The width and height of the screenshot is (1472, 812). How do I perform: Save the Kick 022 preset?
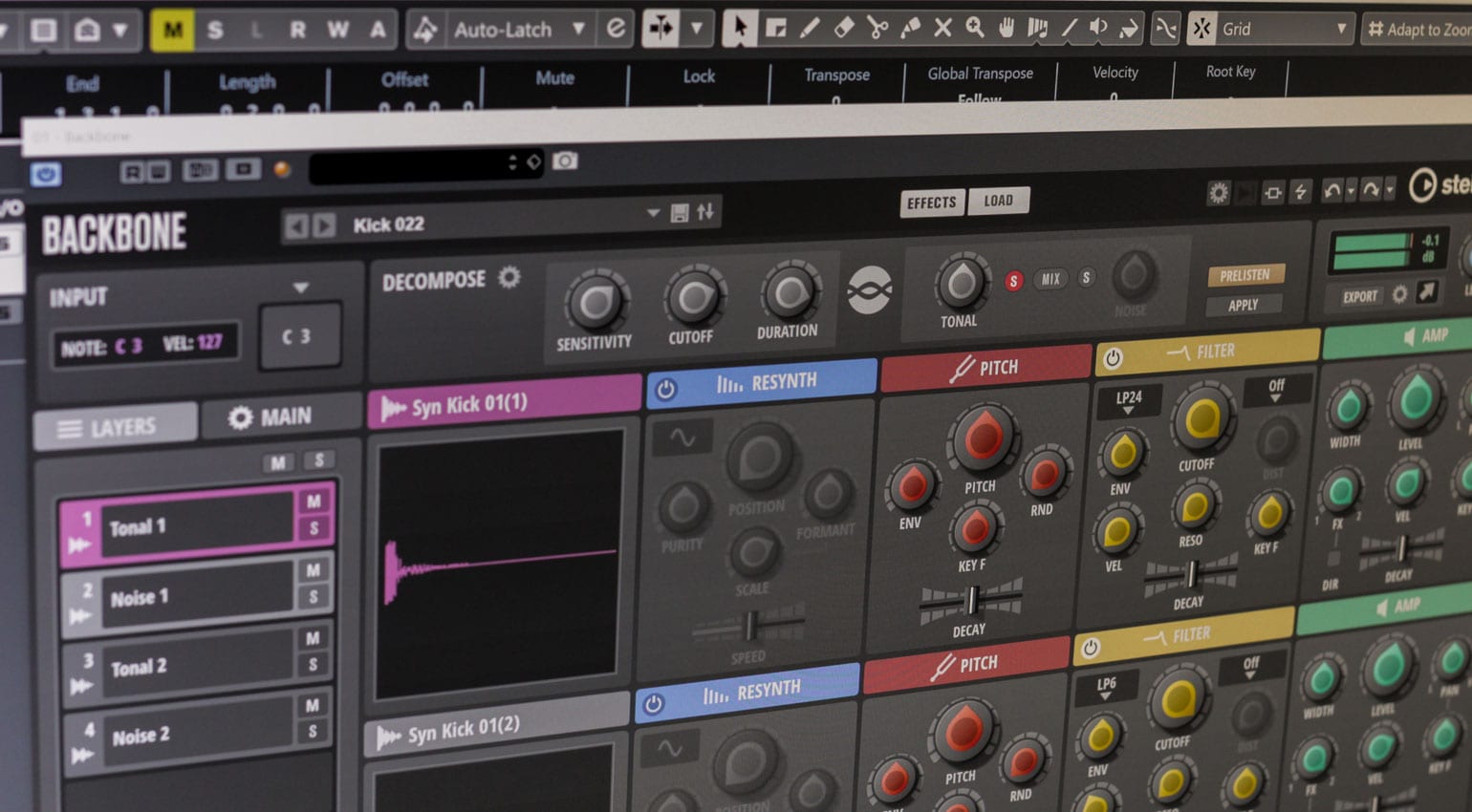680,213
